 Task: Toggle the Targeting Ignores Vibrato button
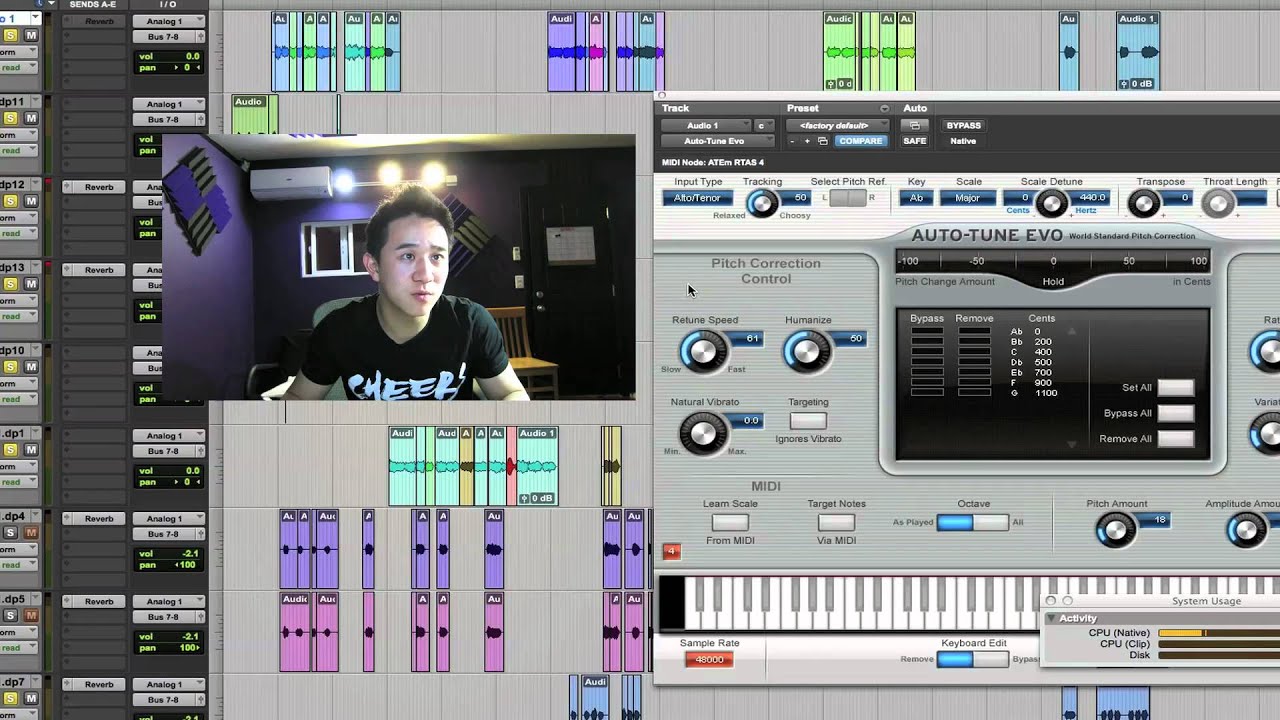pos(807,421)
